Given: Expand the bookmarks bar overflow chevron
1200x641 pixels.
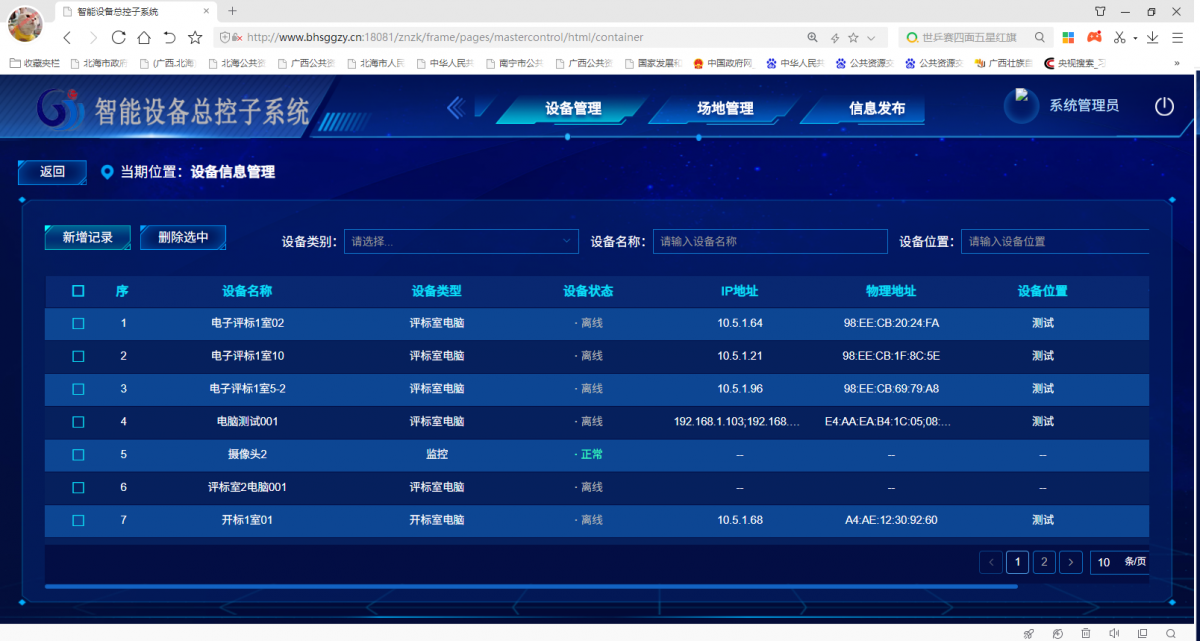Looking at the screenshot, I should coord(1176,63).
